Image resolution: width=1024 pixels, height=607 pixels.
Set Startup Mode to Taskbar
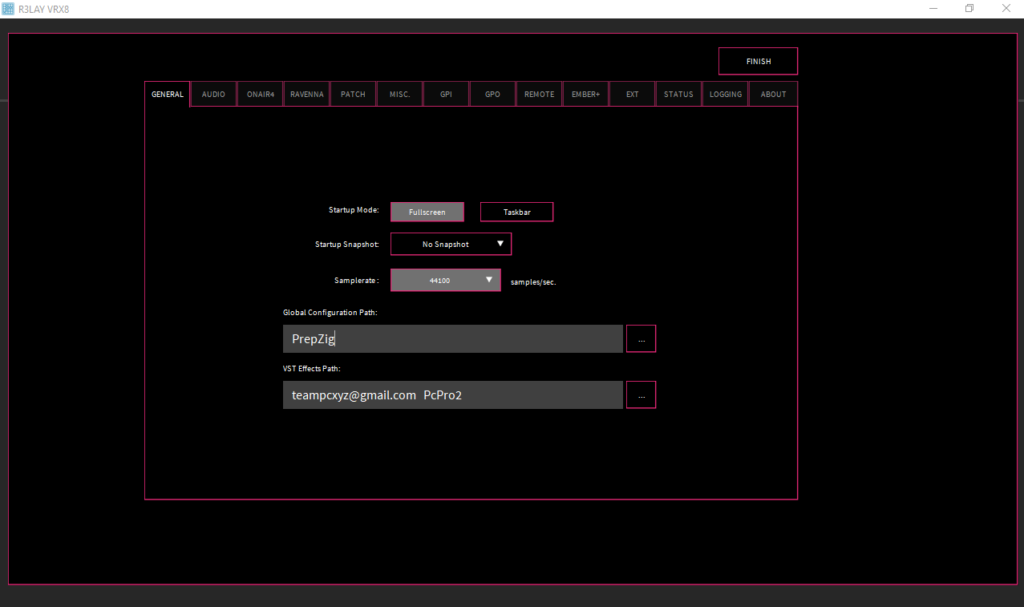pyautogui.click(x=516, y=212)
